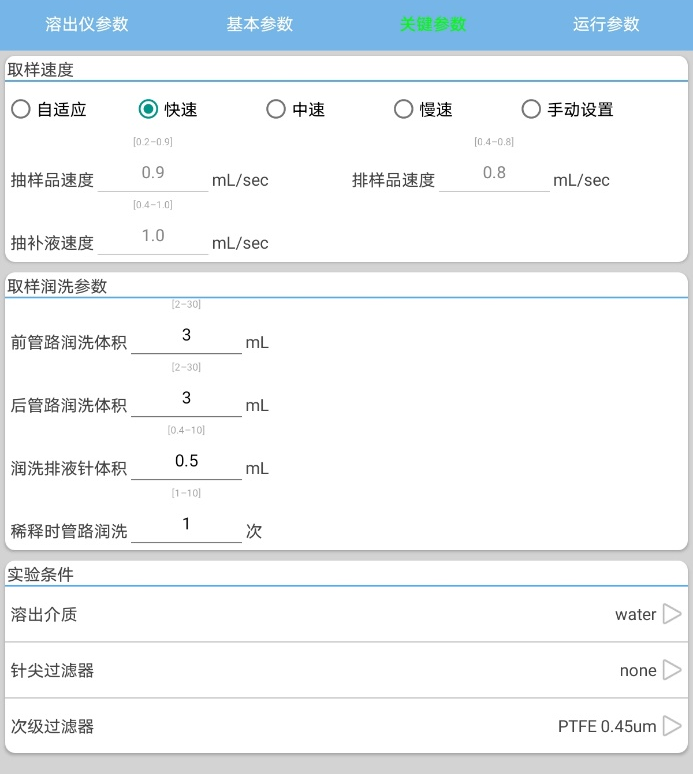
Task: Click the 溶出介质 row label
Action: (x=44, y=615)
